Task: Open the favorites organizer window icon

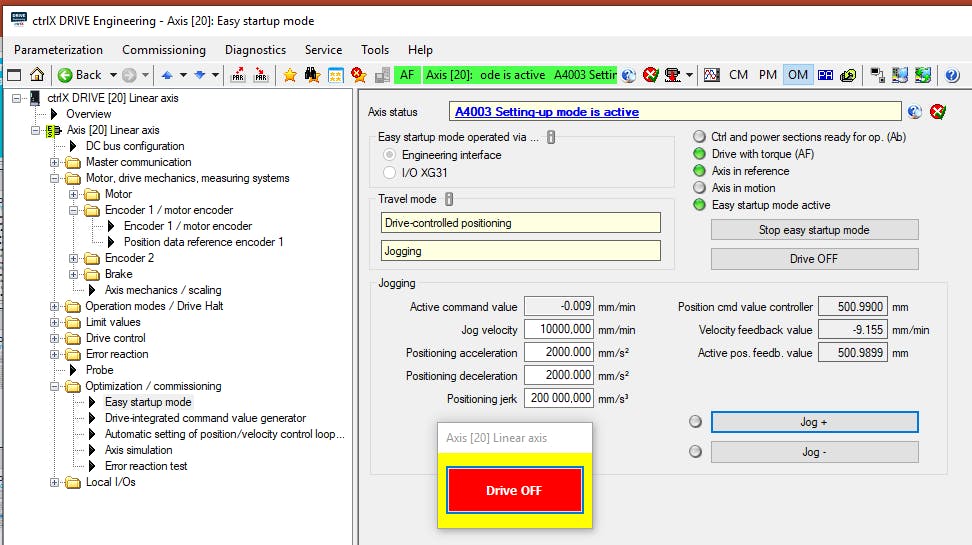Action: (x=335, y=75)
